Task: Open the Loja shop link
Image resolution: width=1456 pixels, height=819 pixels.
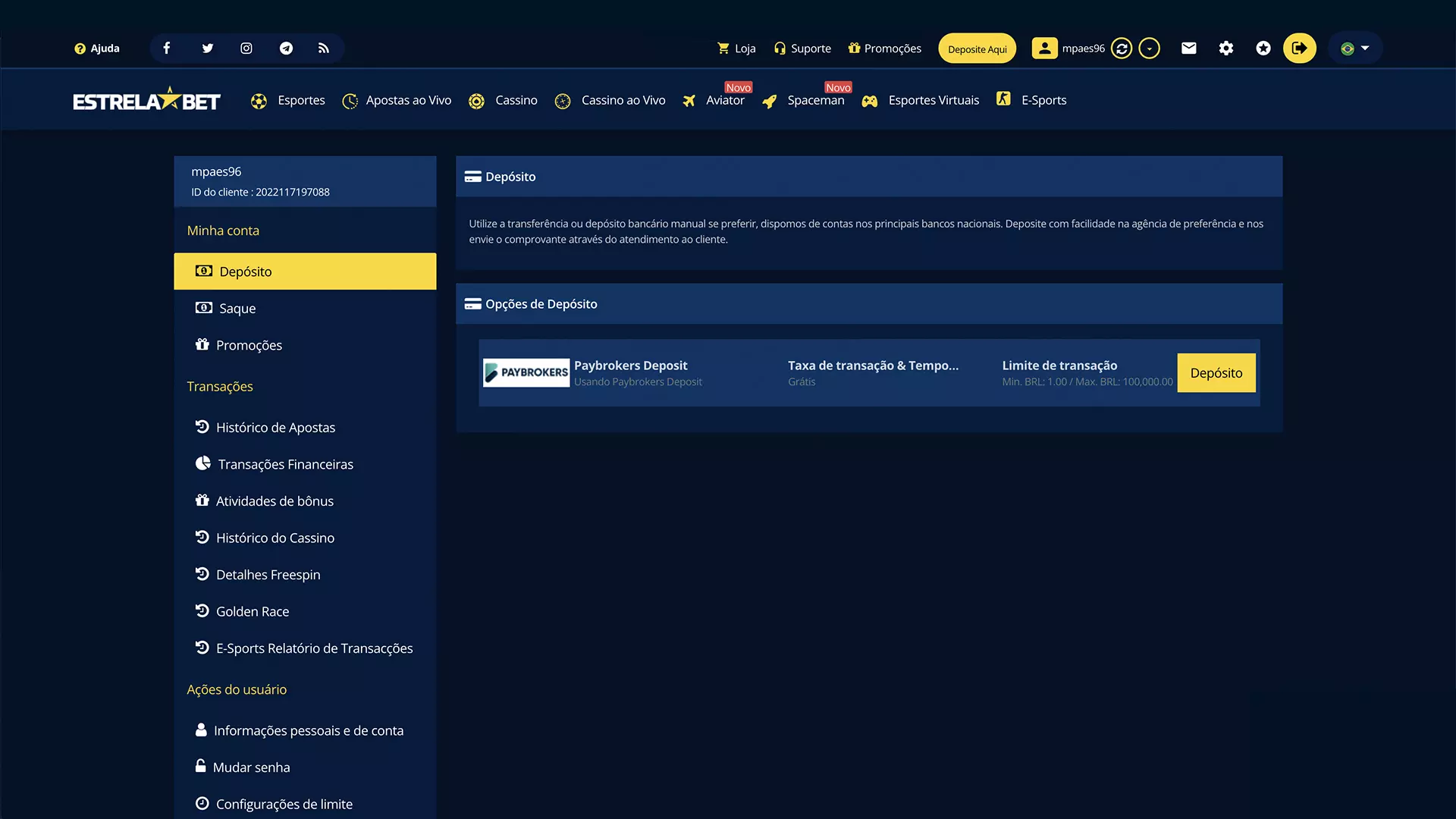Action: click(736, 49)
